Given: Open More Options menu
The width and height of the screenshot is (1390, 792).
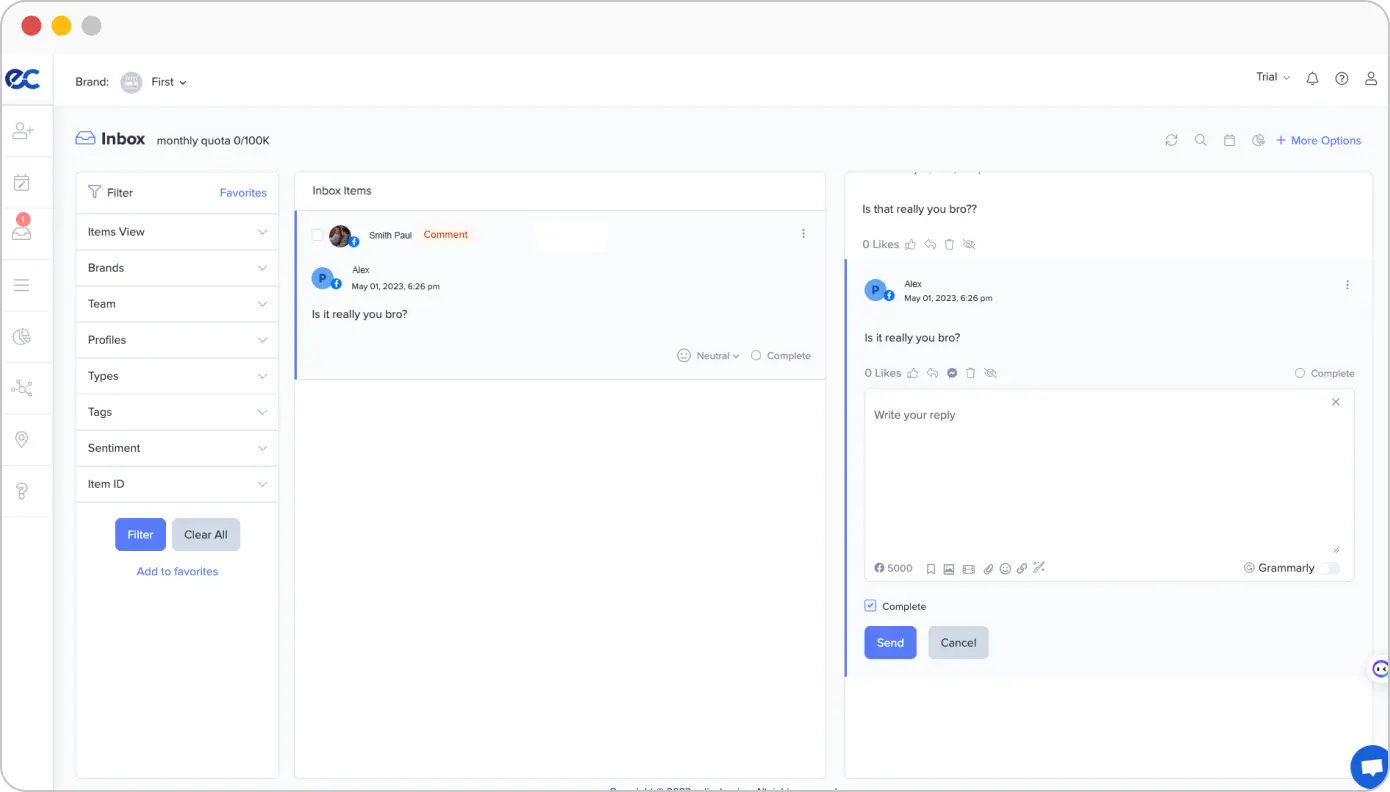Looking at the screenshot, I should [x=1318, y=140].
